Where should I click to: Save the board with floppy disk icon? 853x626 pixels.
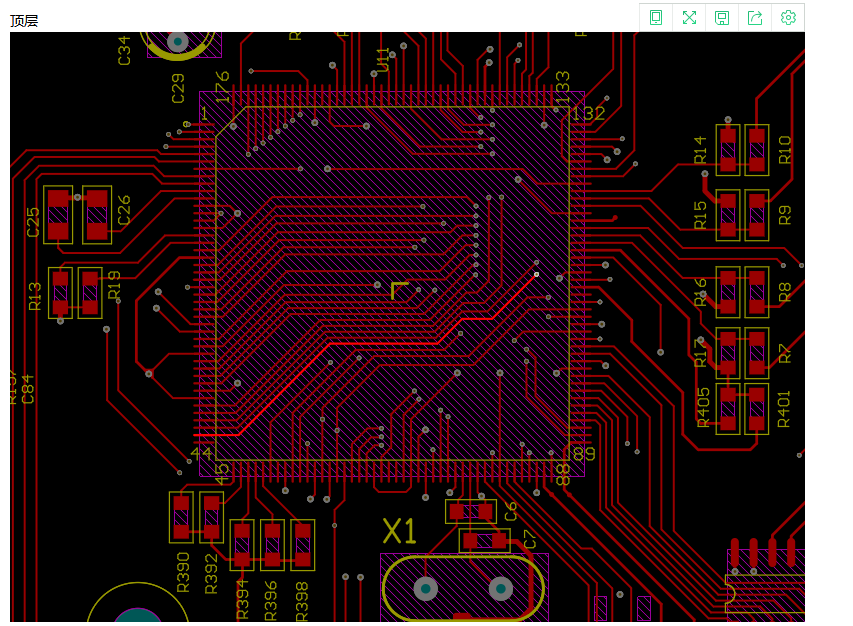722,18
